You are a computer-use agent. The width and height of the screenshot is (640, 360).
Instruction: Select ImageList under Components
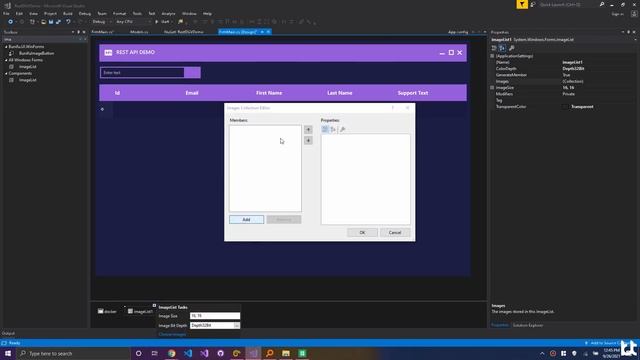[x=27, y=80]
